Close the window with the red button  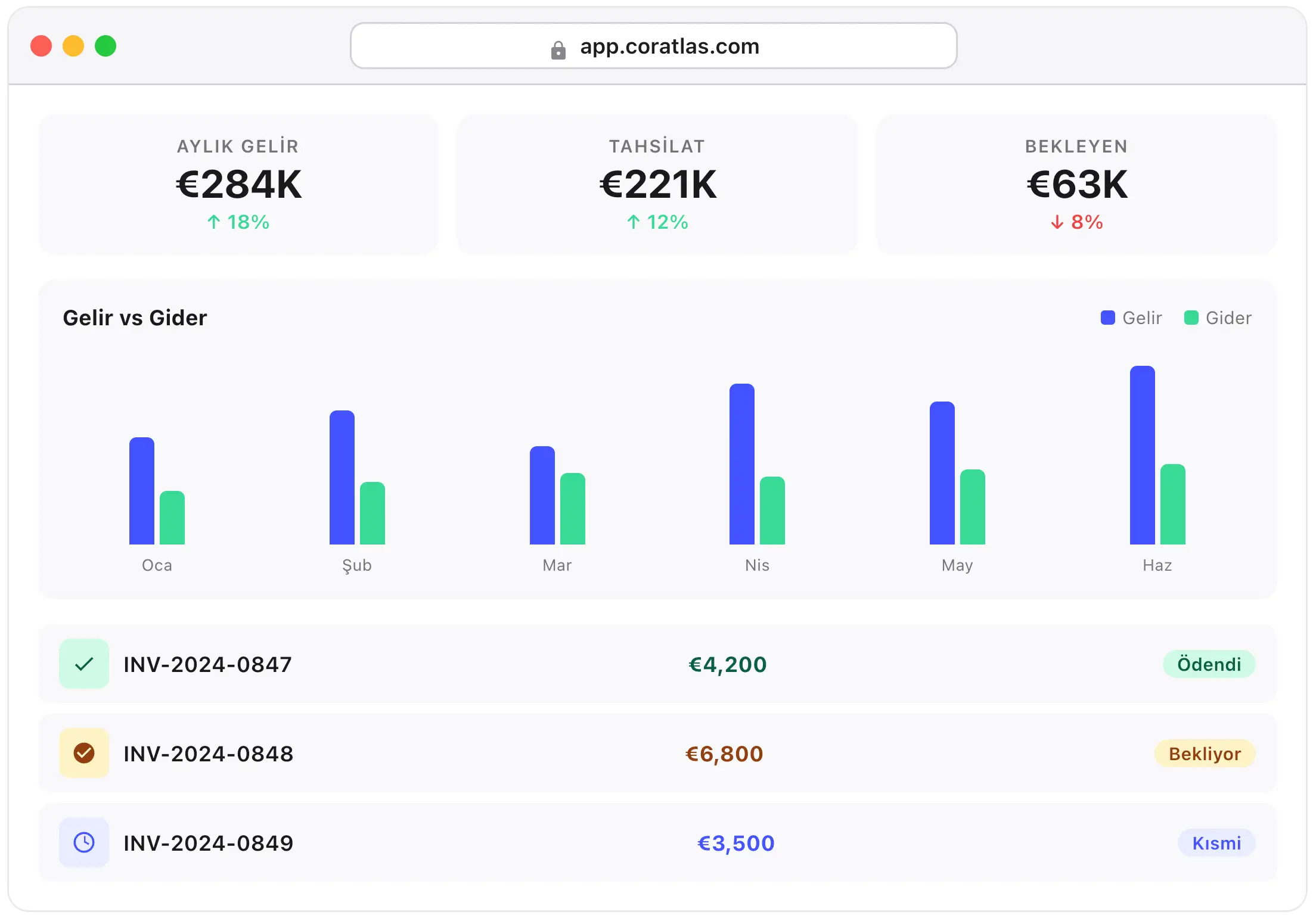[x=41, y=46]
